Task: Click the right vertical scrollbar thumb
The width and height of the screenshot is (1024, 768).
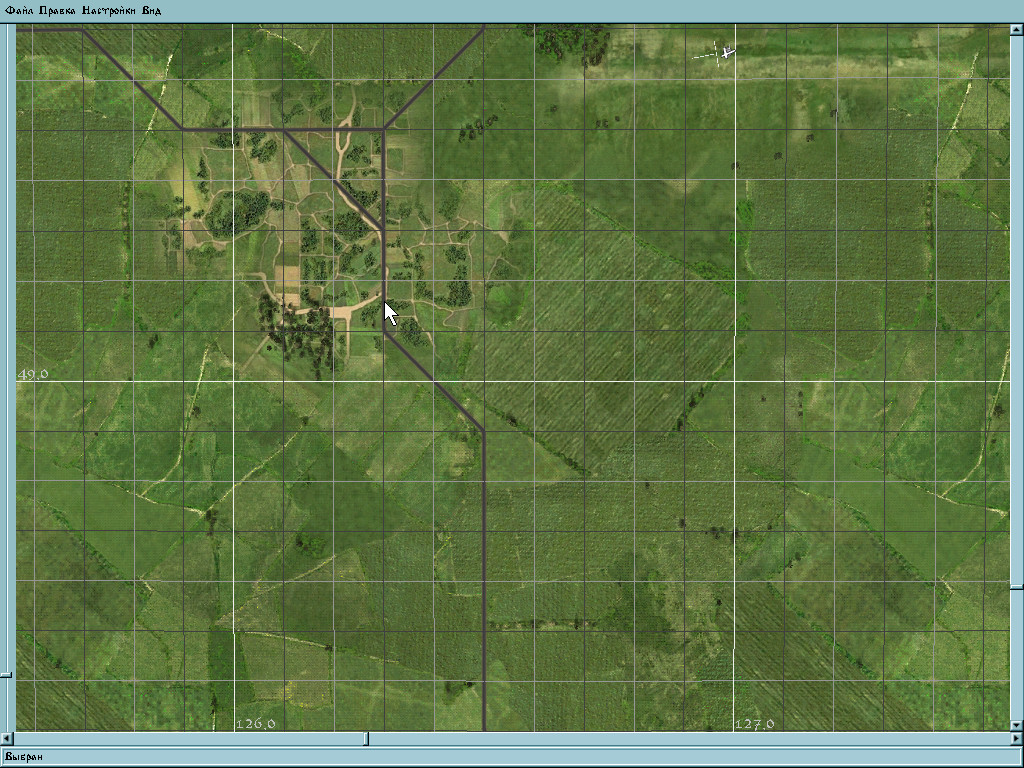Action: click(1017, 587)
